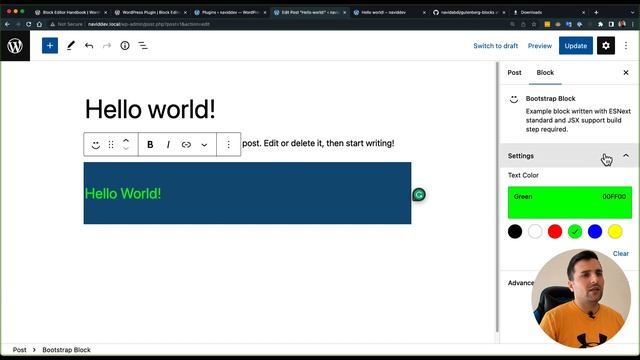Go back in the browser
The image size is (640, 360).
tap(7, 24)
